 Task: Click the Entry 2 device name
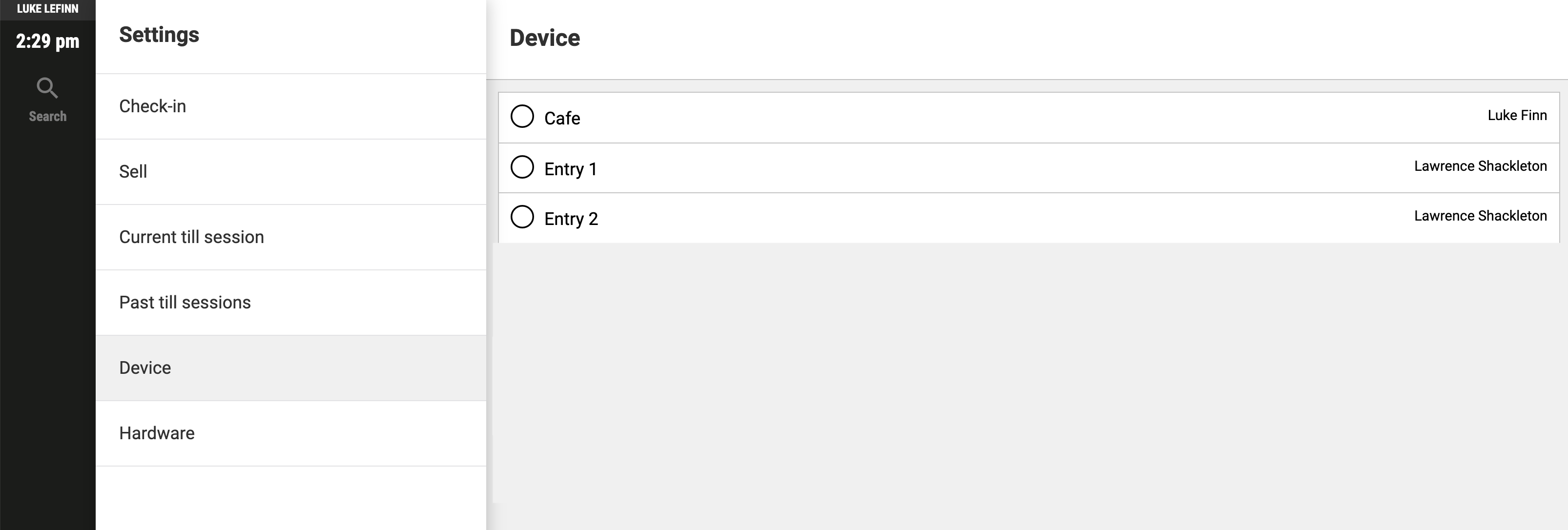571,219
